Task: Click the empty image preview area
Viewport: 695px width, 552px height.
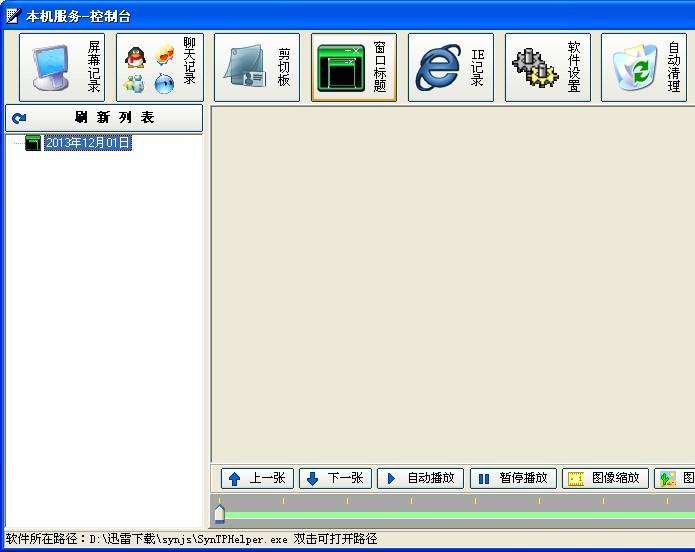Action: (x=452, y=283)
